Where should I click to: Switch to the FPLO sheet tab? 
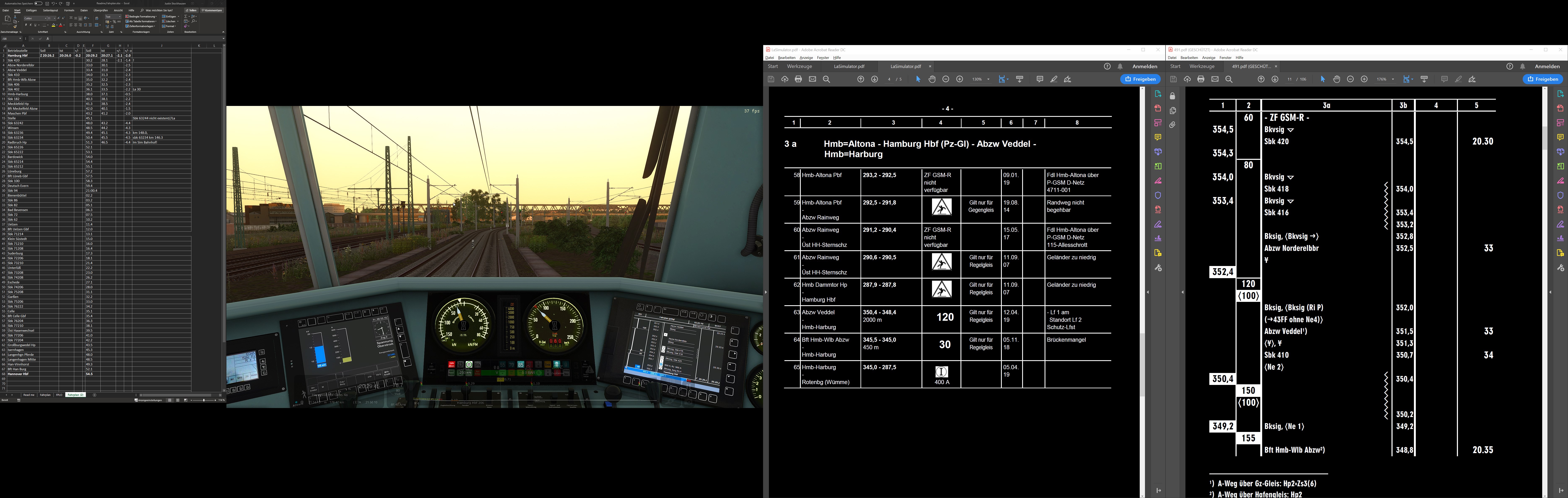(x=59, y=395)
